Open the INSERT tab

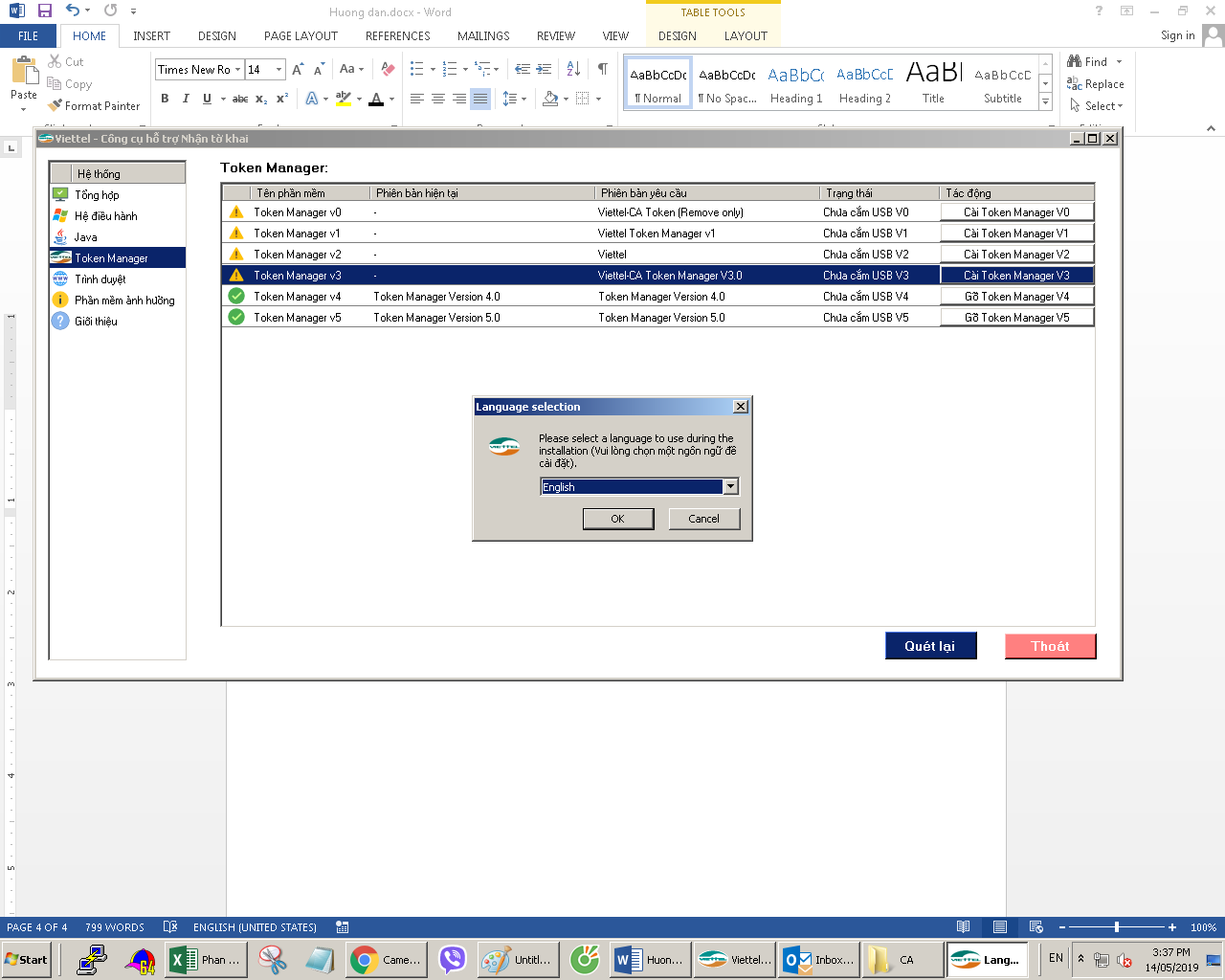[151, 35]
